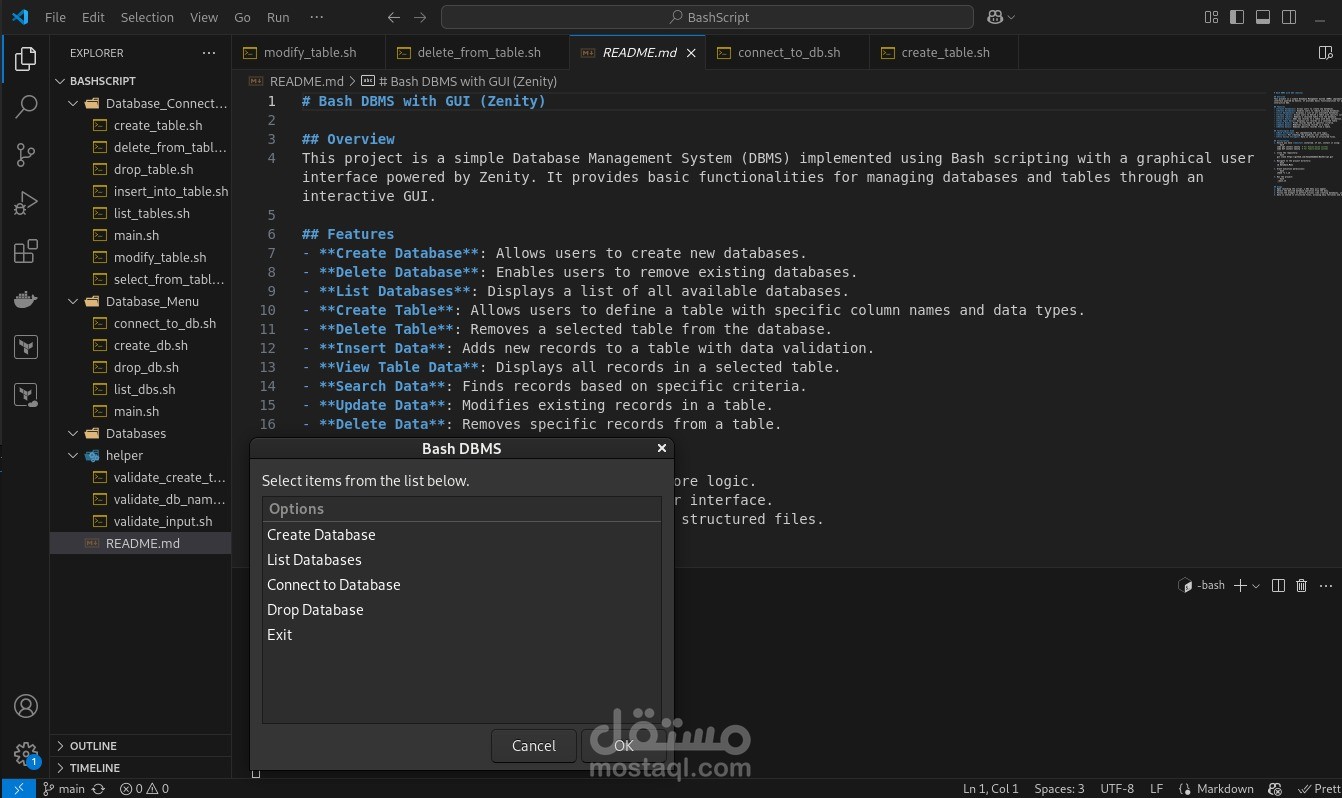The width and height of the screenshot is (1342, 798).
Task: Select Create Database in the options list
Action: point(462,535)
